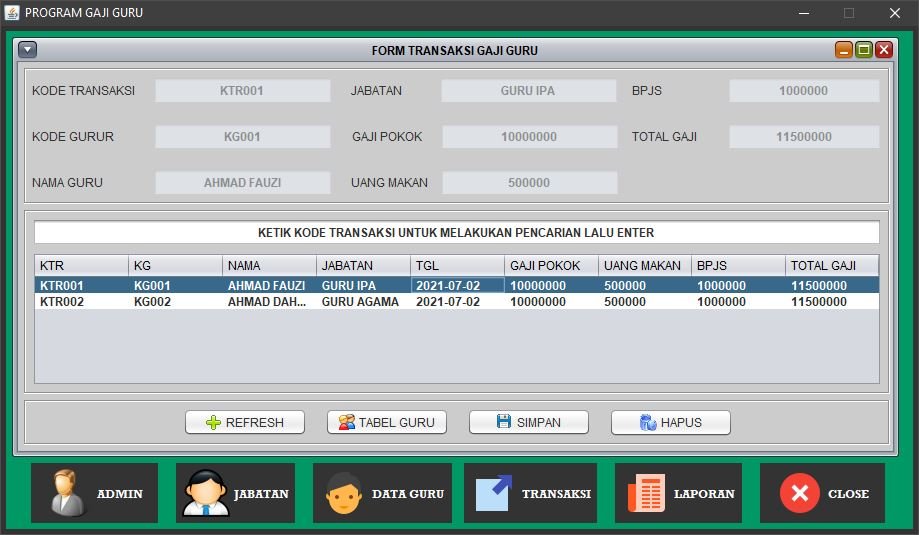Focus the Kode Transaksi field

(x=242, y=91)
